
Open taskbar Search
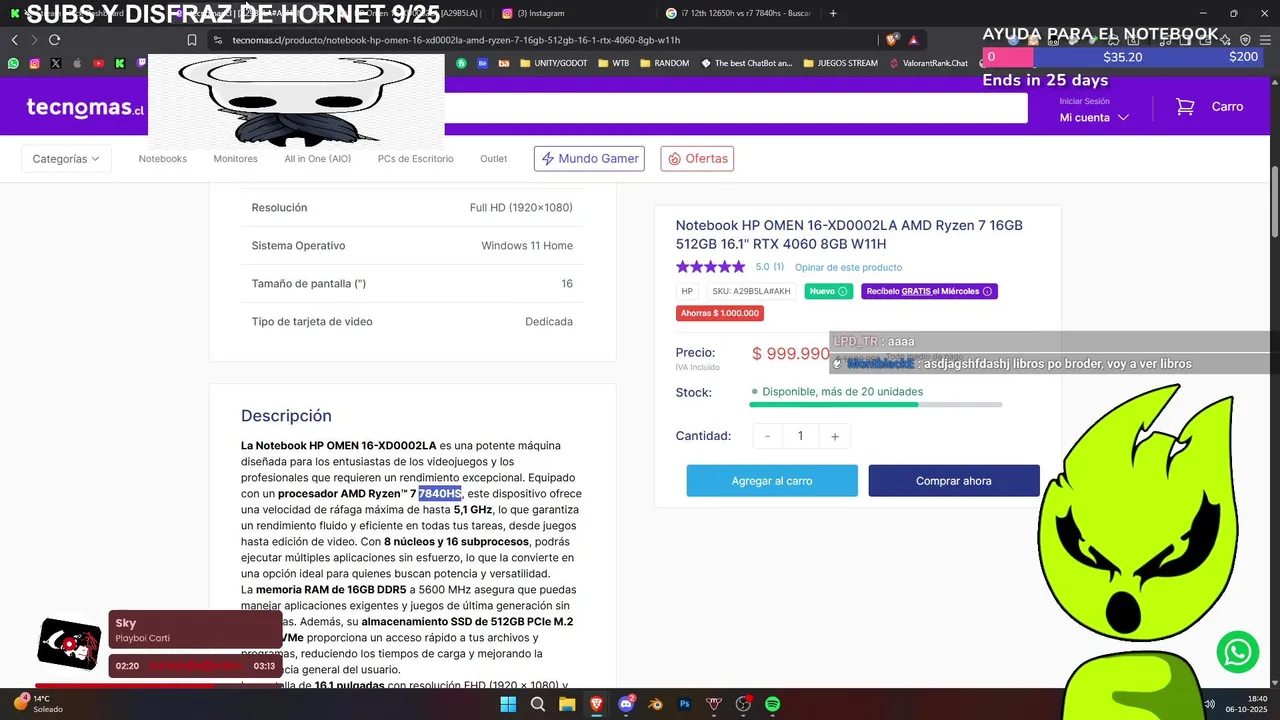click(538, 704)
